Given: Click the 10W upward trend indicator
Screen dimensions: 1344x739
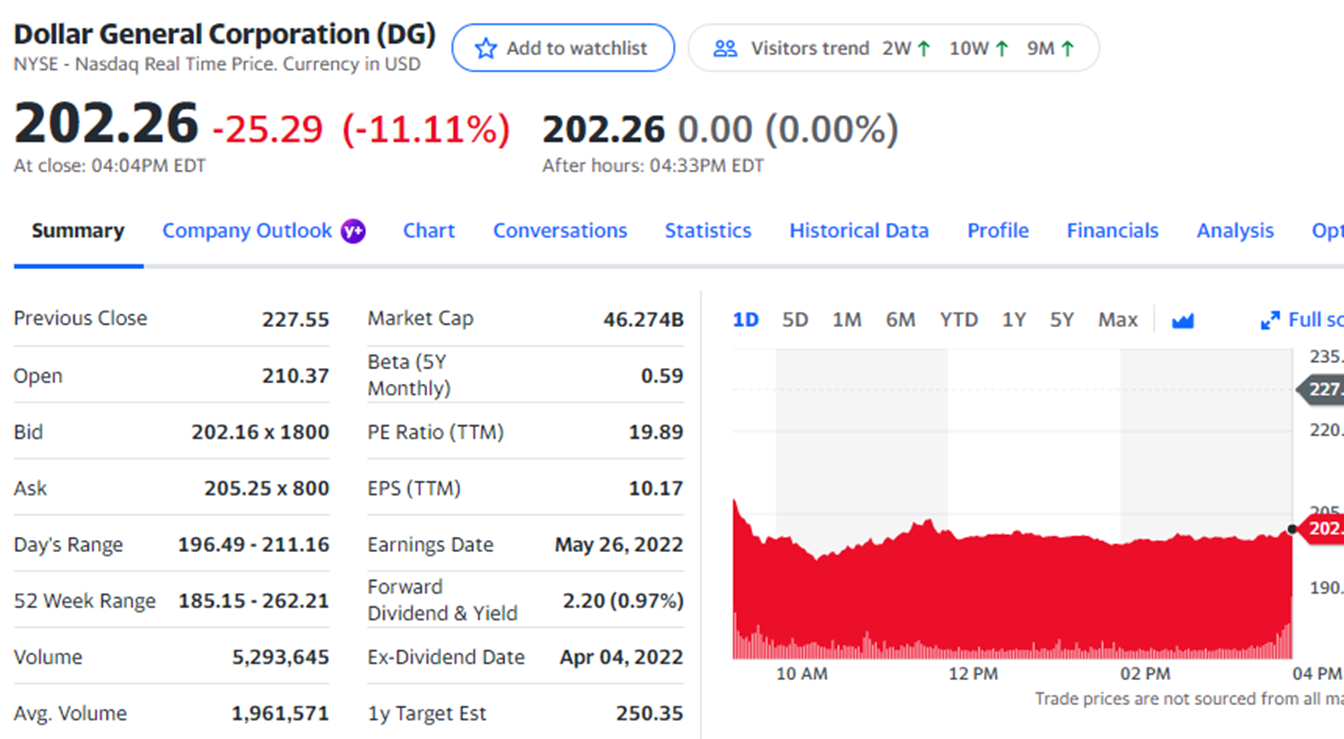Looking at the screenshot, I should point(979,48).
